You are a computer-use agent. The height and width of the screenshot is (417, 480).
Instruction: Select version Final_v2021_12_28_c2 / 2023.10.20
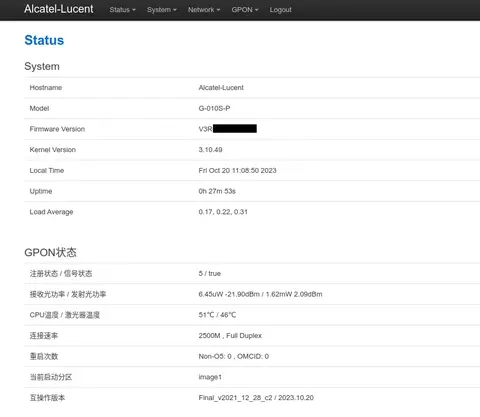[x=256, y=397]
